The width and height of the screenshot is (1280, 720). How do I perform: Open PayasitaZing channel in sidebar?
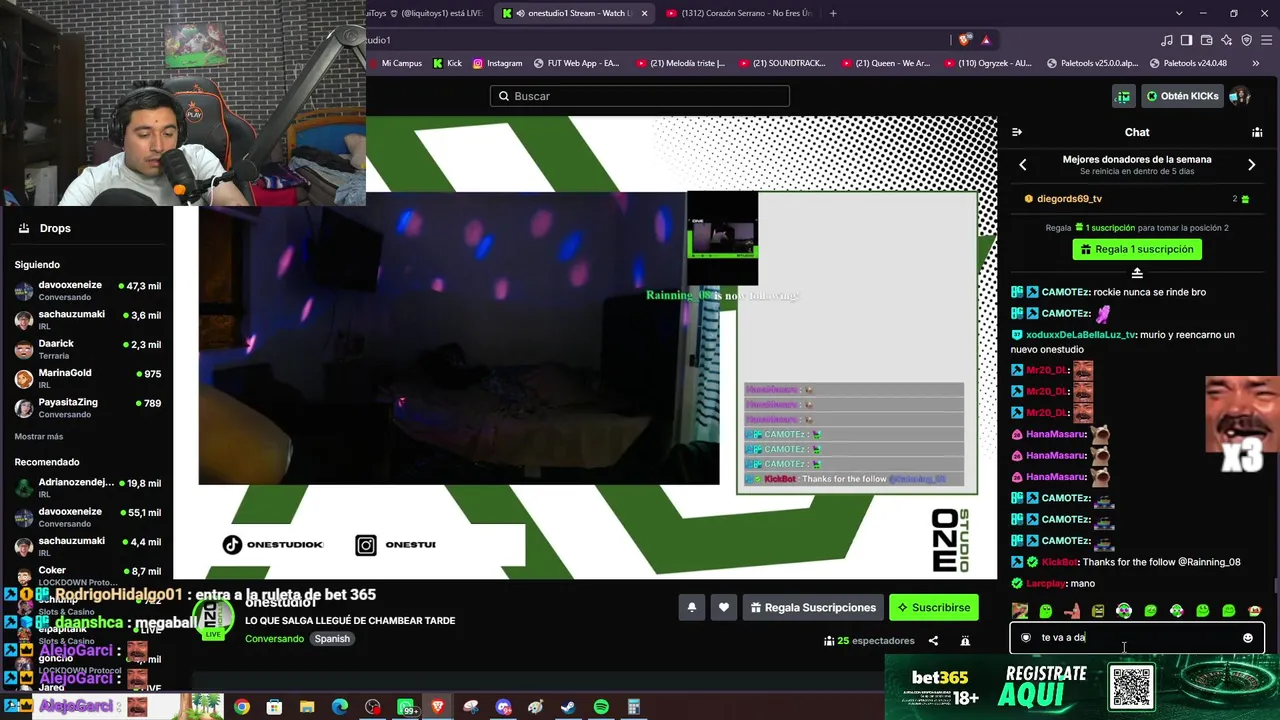point(87,408)
